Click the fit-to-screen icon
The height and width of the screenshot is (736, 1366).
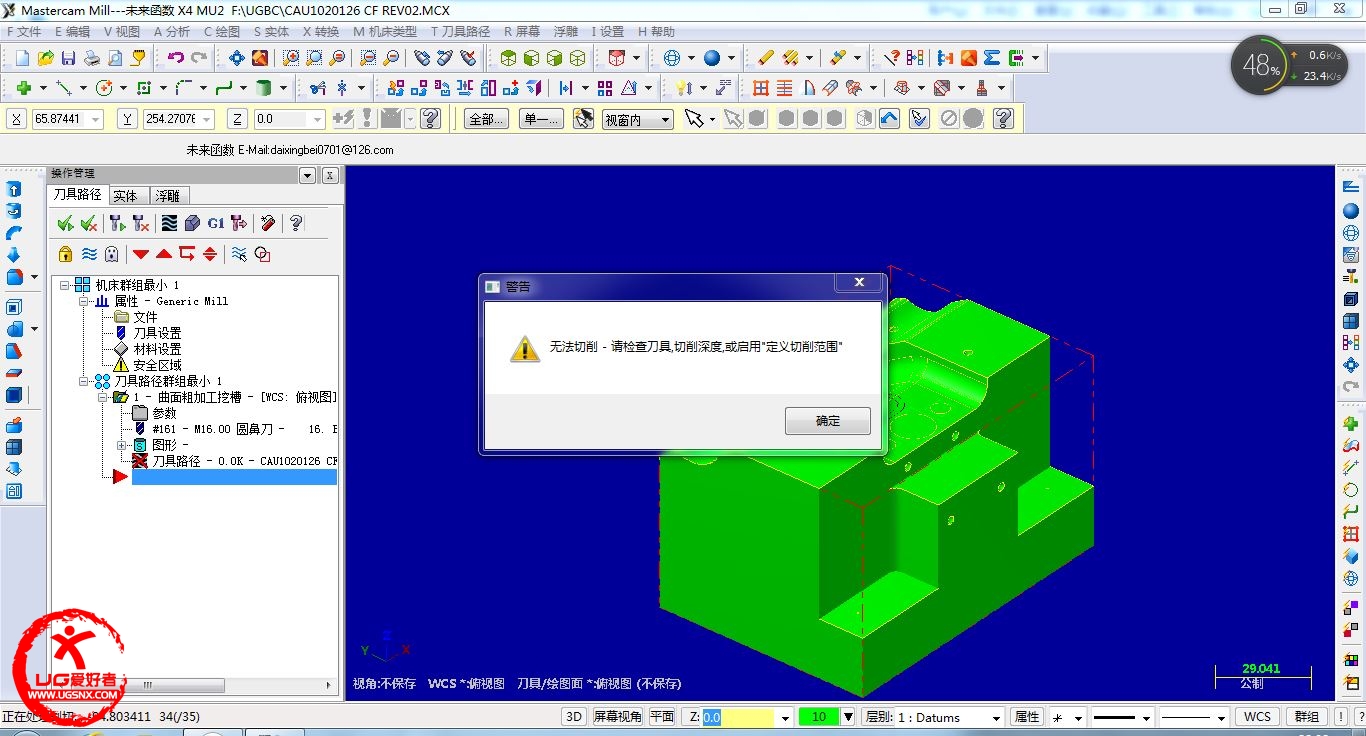coord(237,58)
